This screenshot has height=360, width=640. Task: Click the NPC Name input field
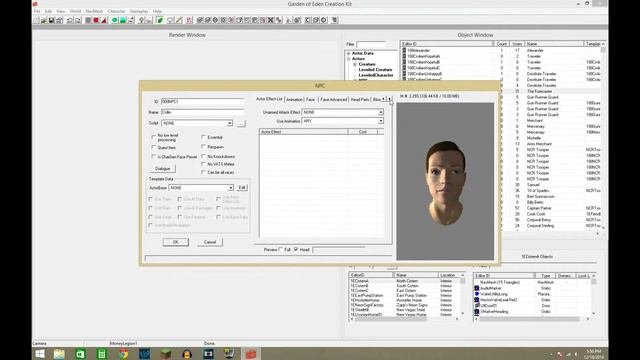(202, 112)
